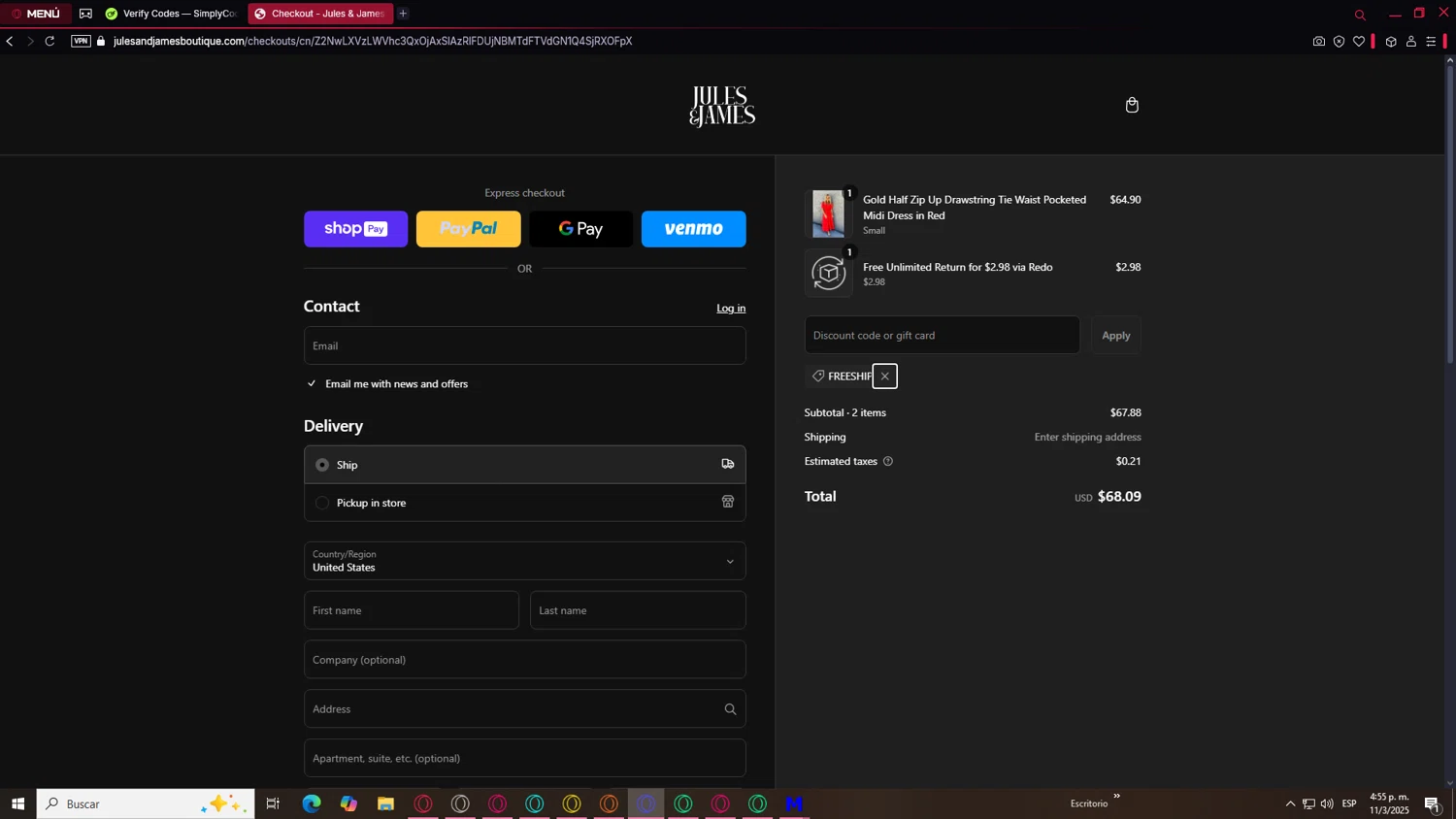Focus the Company (optional) field
The image size is (1456, 819).
(x=525, y=660)
